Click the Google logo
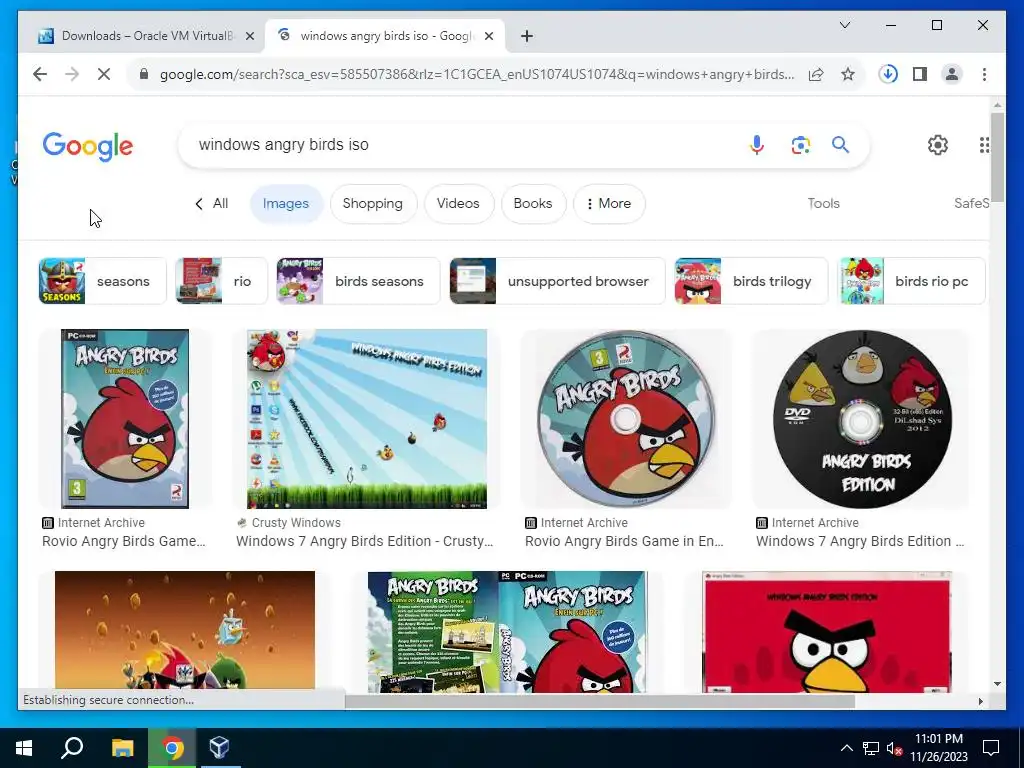This screenshot has width=1024, height=768. [x=88, y=146]
